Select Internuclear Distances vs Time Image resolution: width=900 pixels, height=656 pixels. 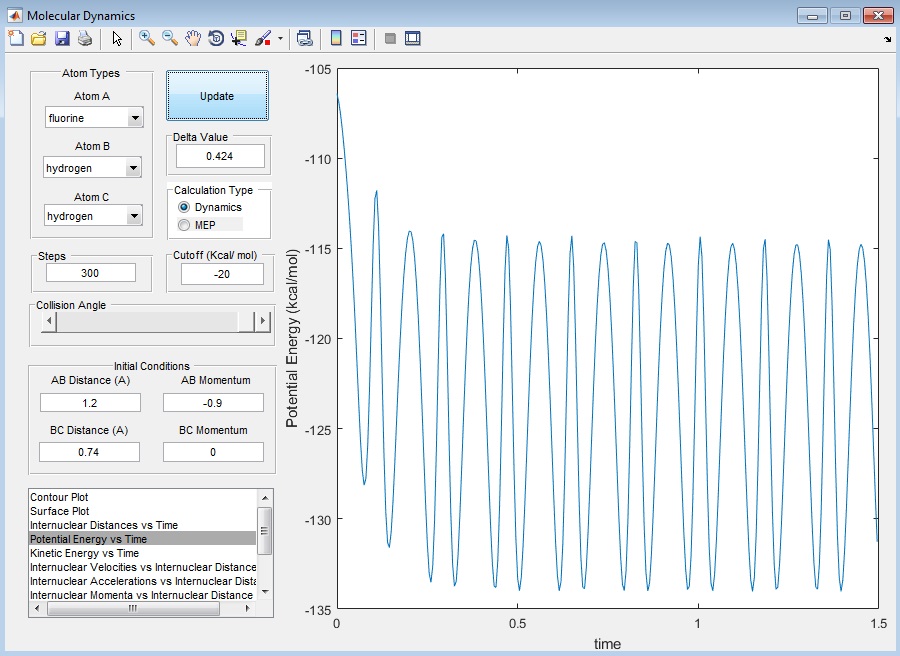point(142,525)
